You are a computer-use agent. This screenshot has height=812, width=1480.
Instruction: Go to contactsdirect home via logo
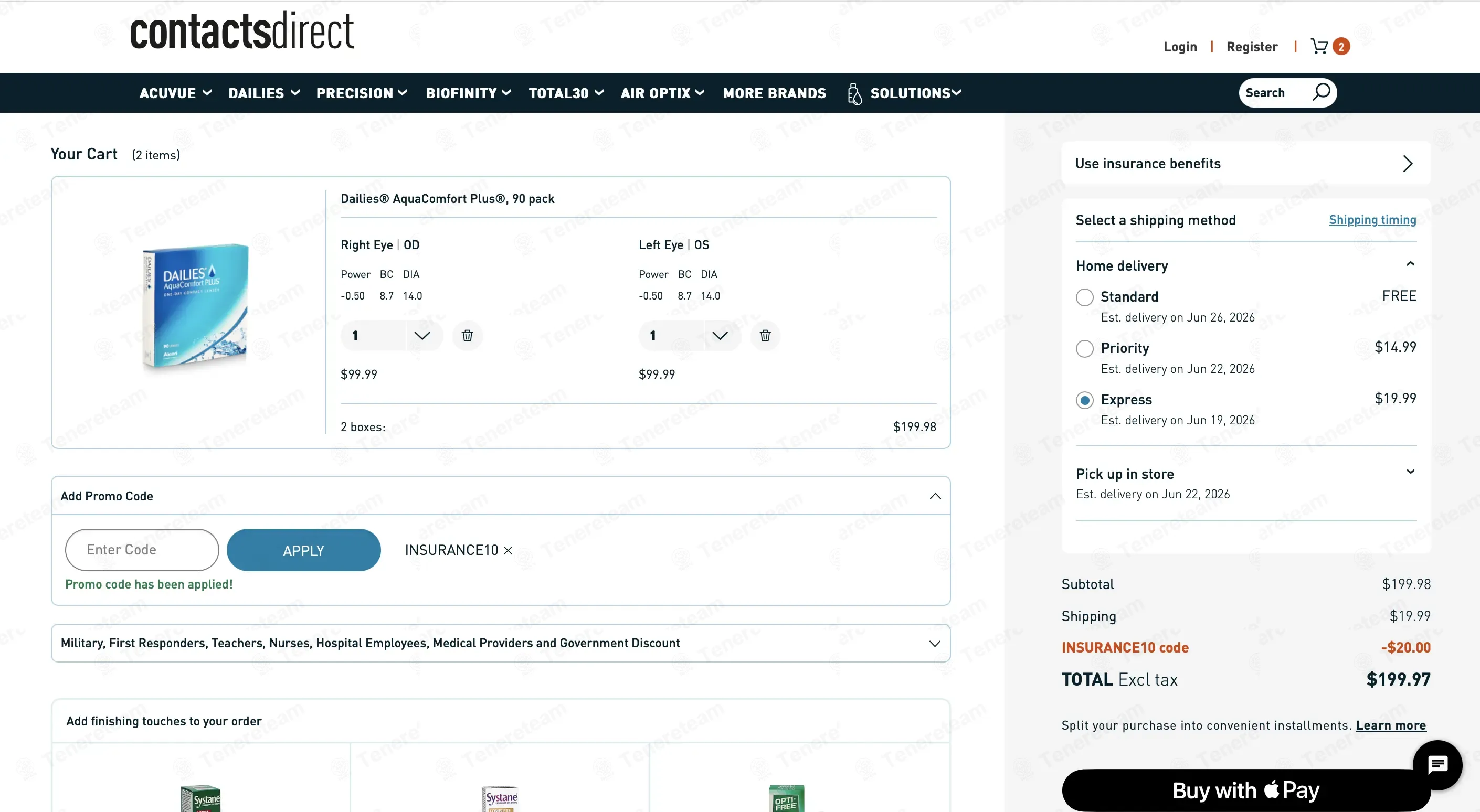[242, 30]
